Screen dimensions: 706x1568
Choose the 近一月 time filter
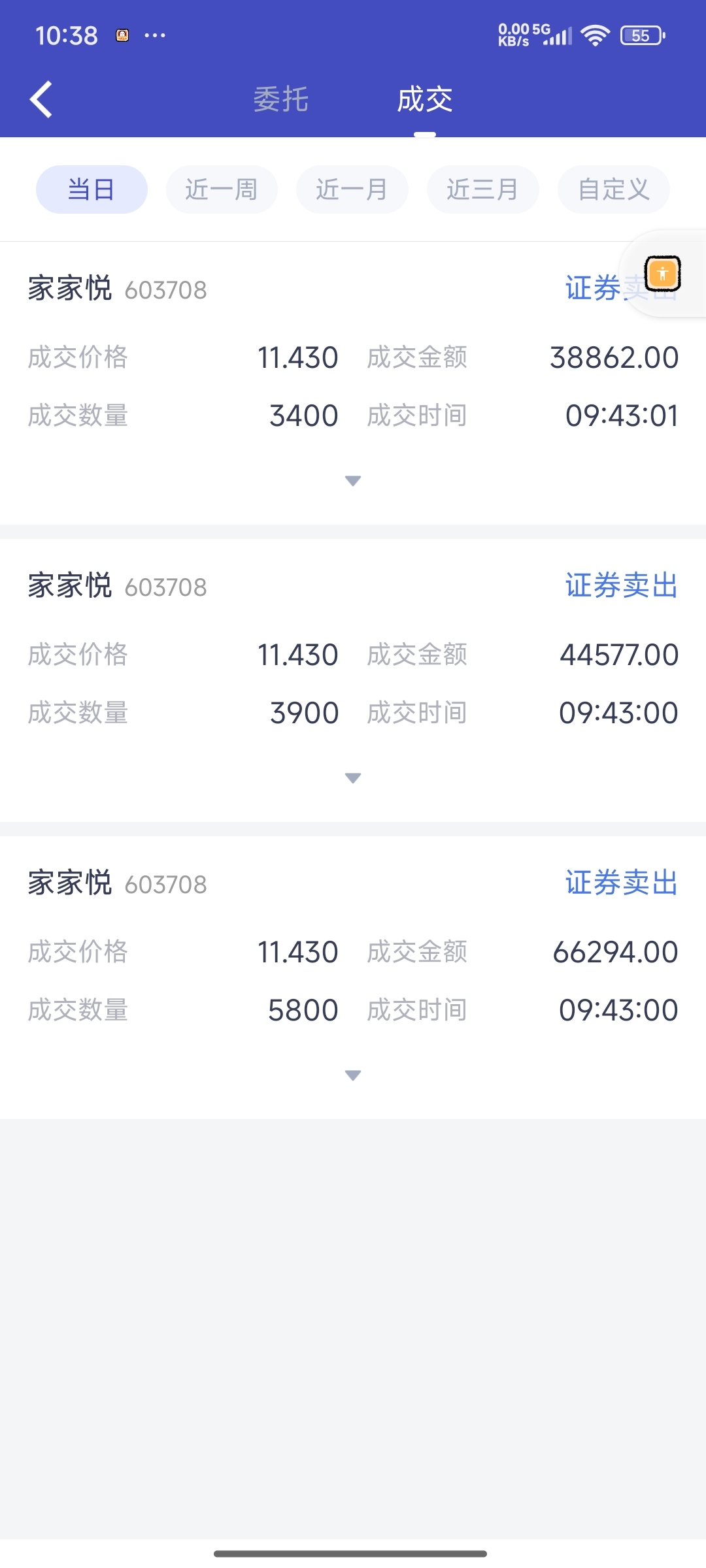pos(352,189)
